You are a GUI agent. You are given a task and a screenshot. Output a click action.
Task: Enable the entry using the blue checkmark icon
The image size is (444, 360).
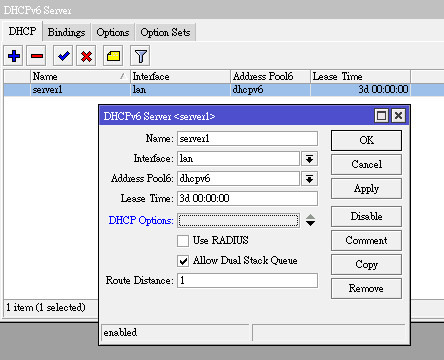[x=63, y=56]
